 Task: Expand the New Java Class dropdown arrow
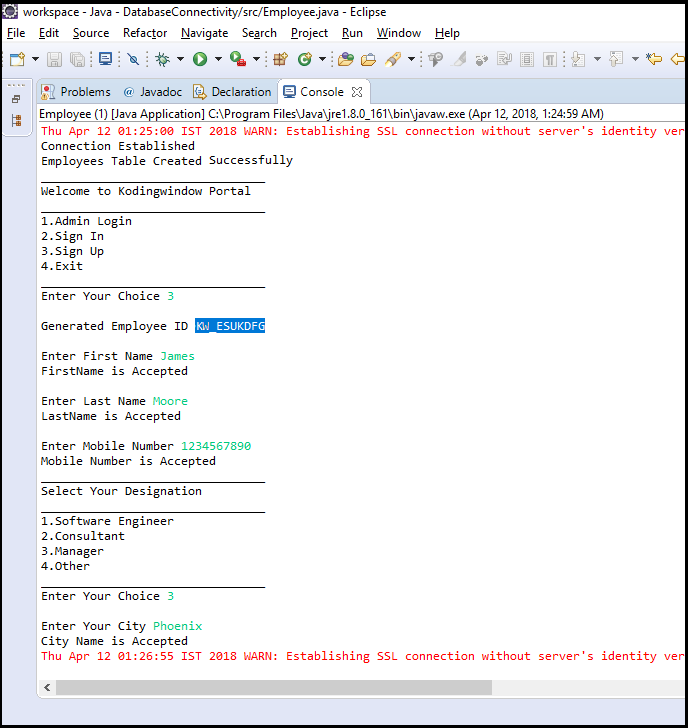[x=322, y=59]
